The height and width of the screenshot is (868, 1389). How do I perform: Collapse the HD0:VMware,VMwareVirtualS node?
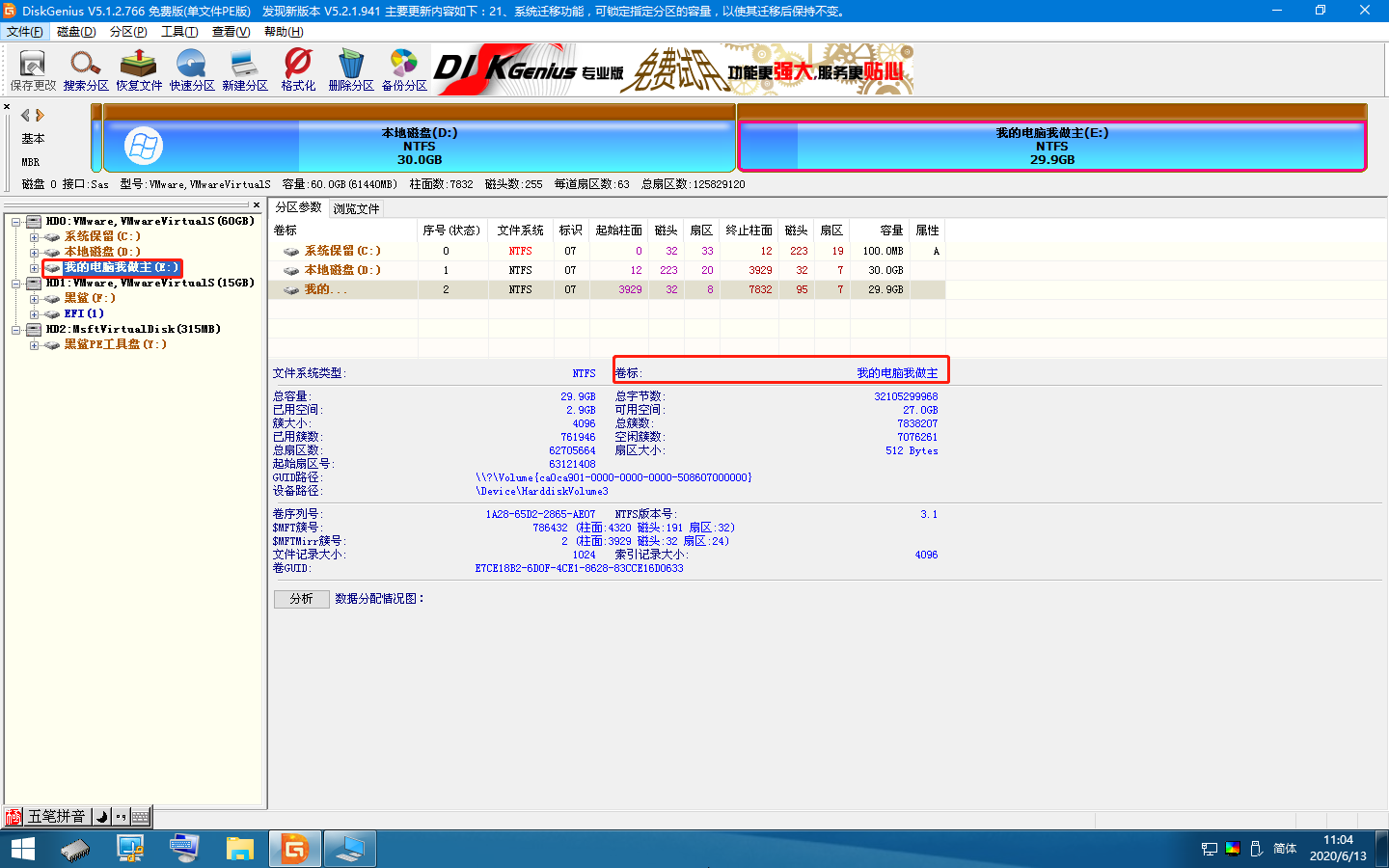pyautogui.click(x=17, y=220)
